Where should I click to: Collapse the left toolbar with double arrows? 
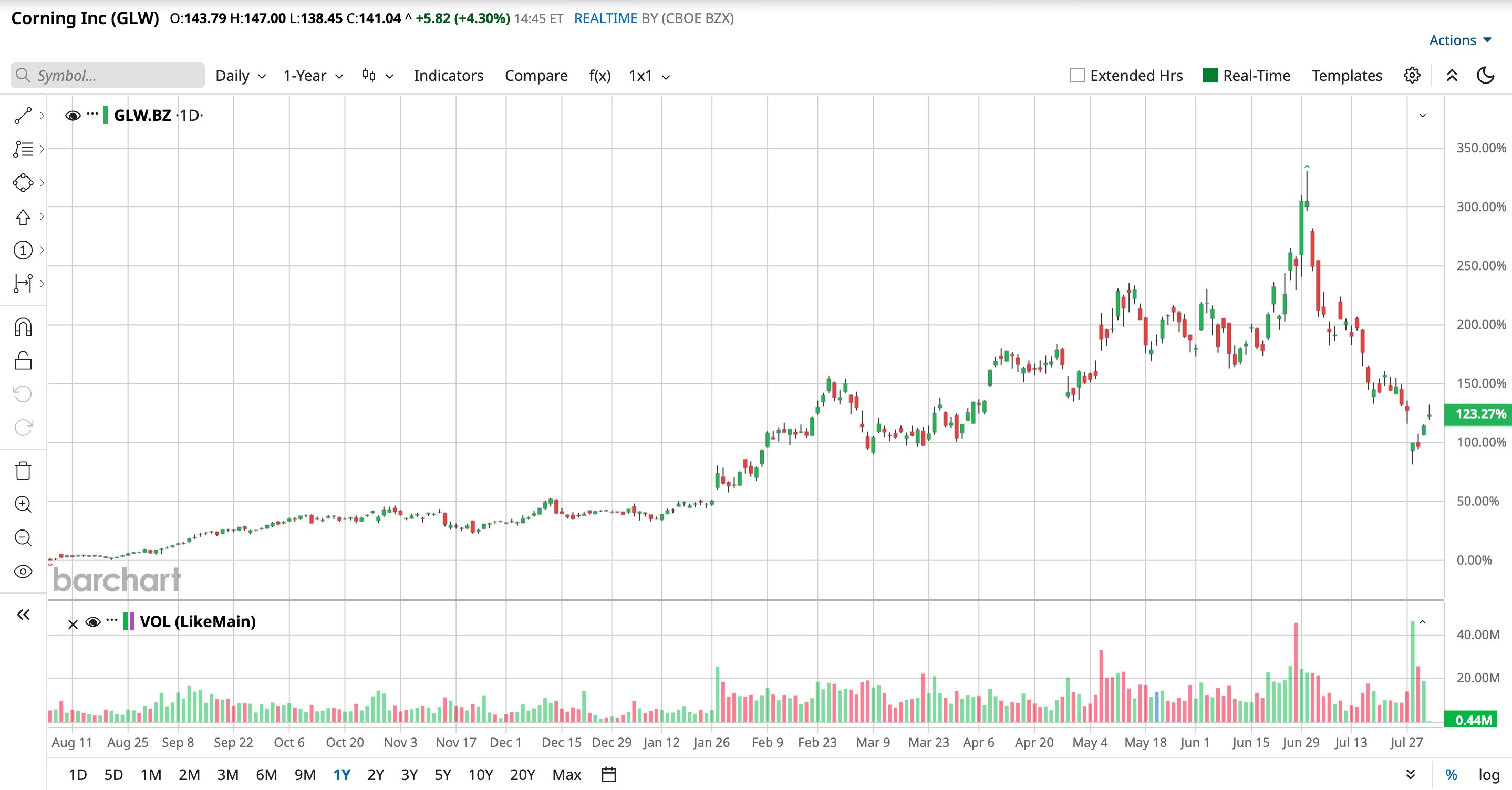pyautogui.click(x=23, y=615)
